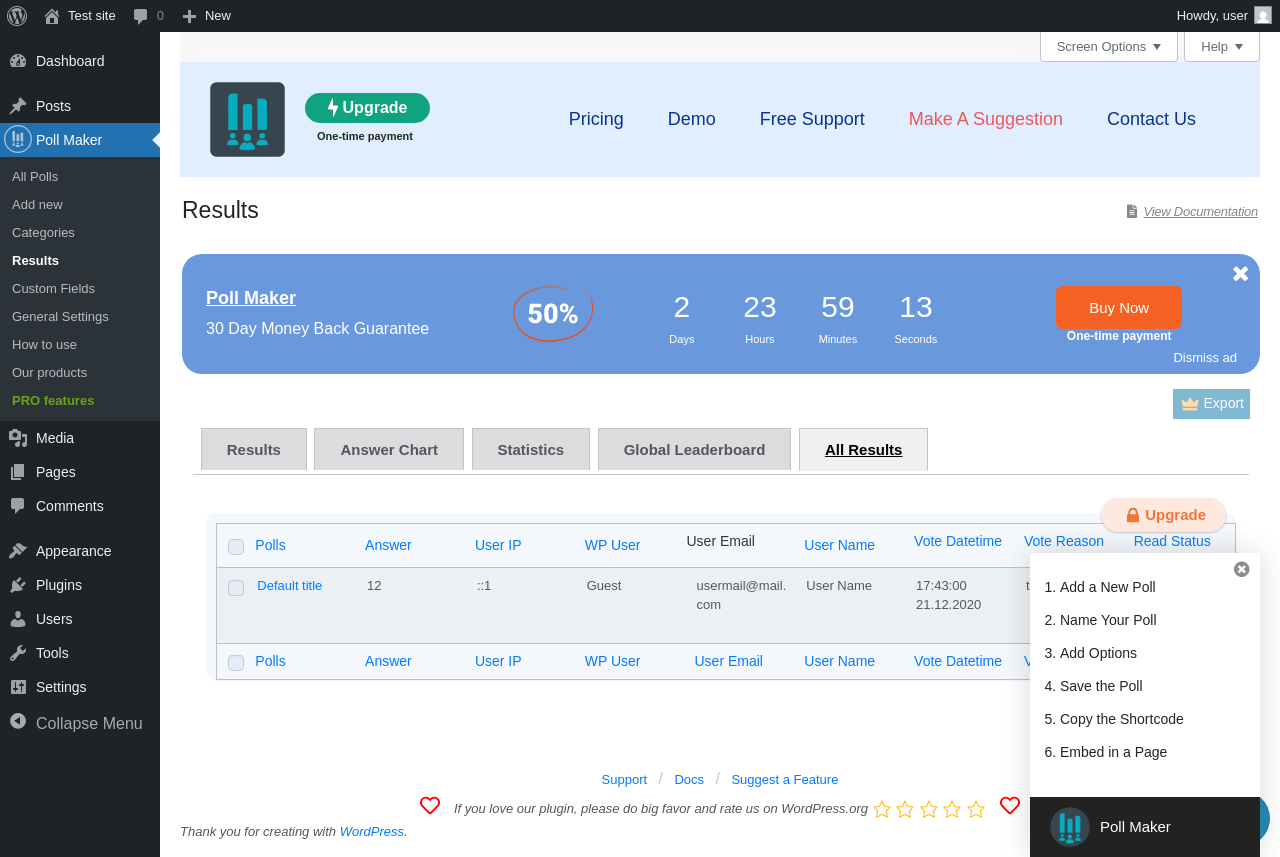1280x857 pixels.
Task: Click the "5. Copy the Shortcode" step
Action: [x=1114, y=719]
